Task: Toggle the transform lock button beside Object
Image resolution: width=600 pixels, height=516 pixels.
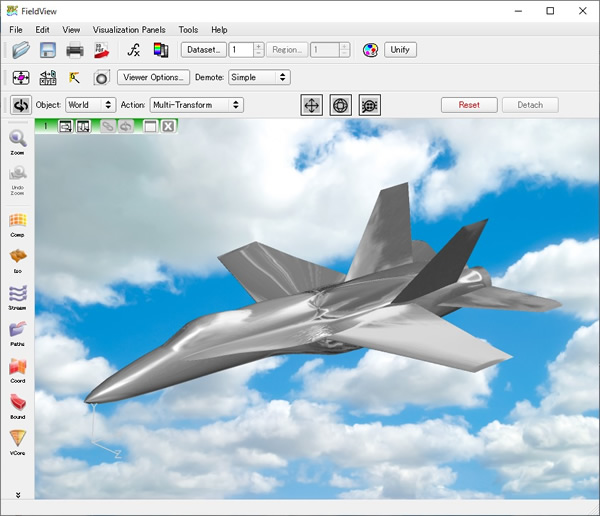Action: click(20, 105)
